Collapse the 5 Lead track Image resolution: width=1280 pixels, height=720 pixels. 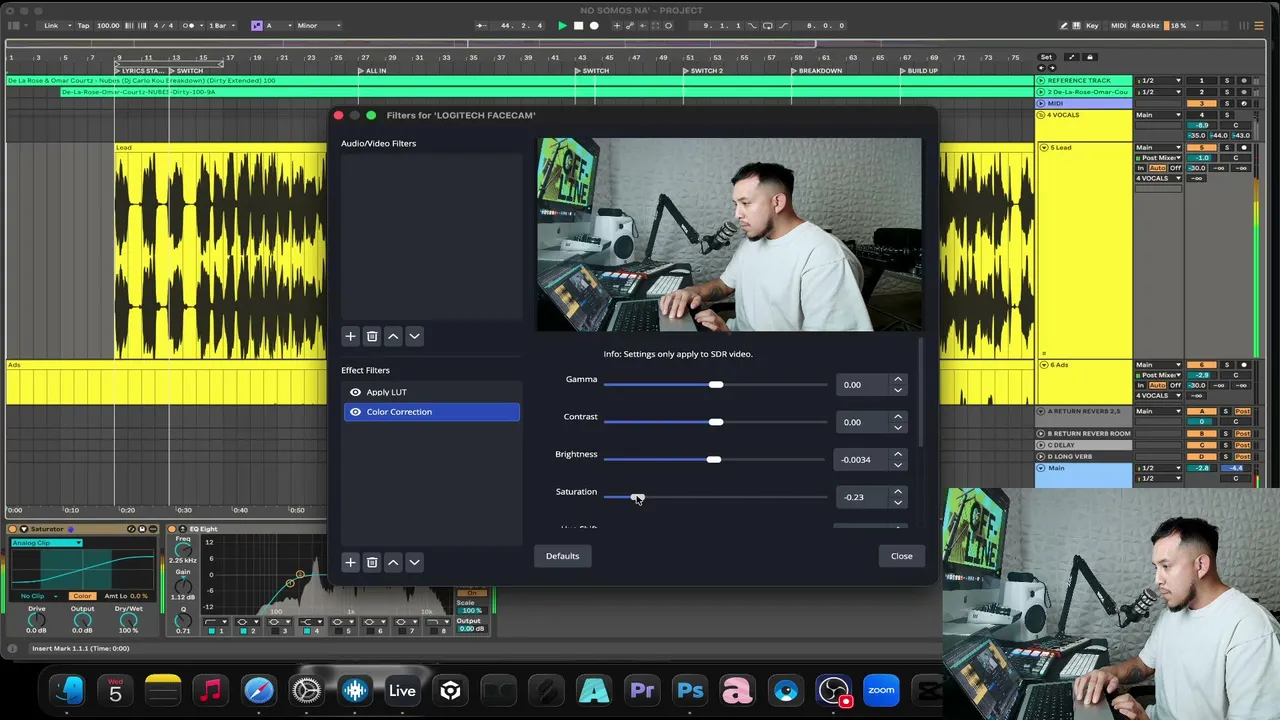(1044, 148)
